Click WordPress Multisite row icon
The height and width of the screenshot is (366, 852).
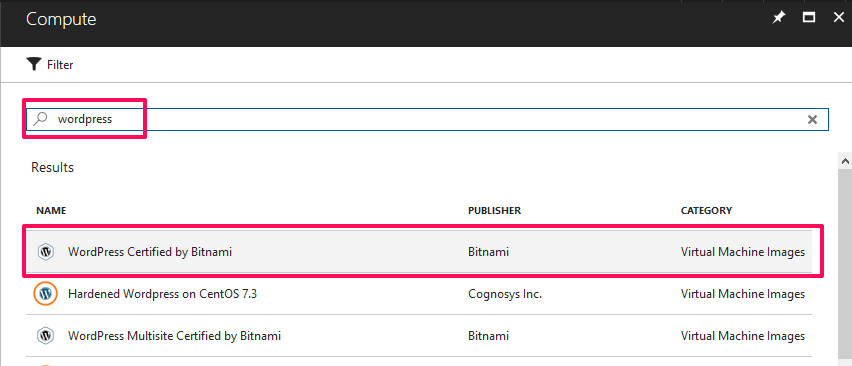46,336
